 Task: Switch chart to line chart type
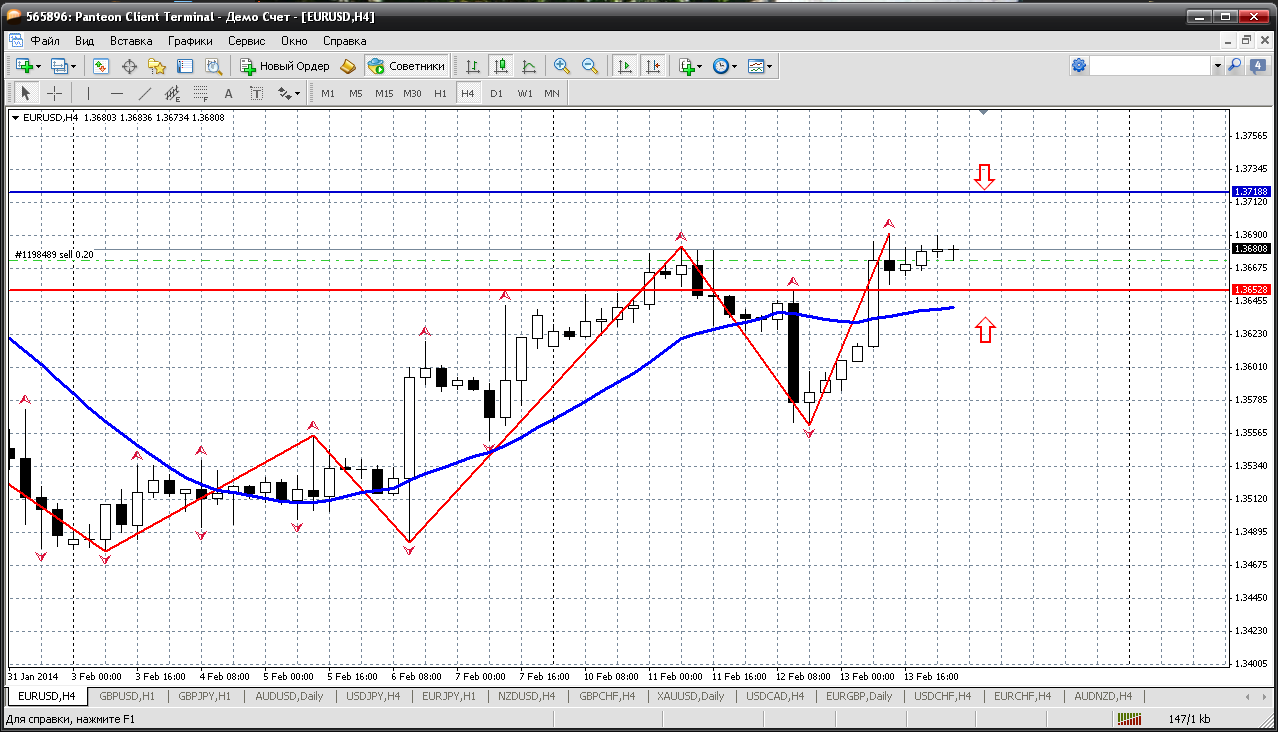(529, 66)
